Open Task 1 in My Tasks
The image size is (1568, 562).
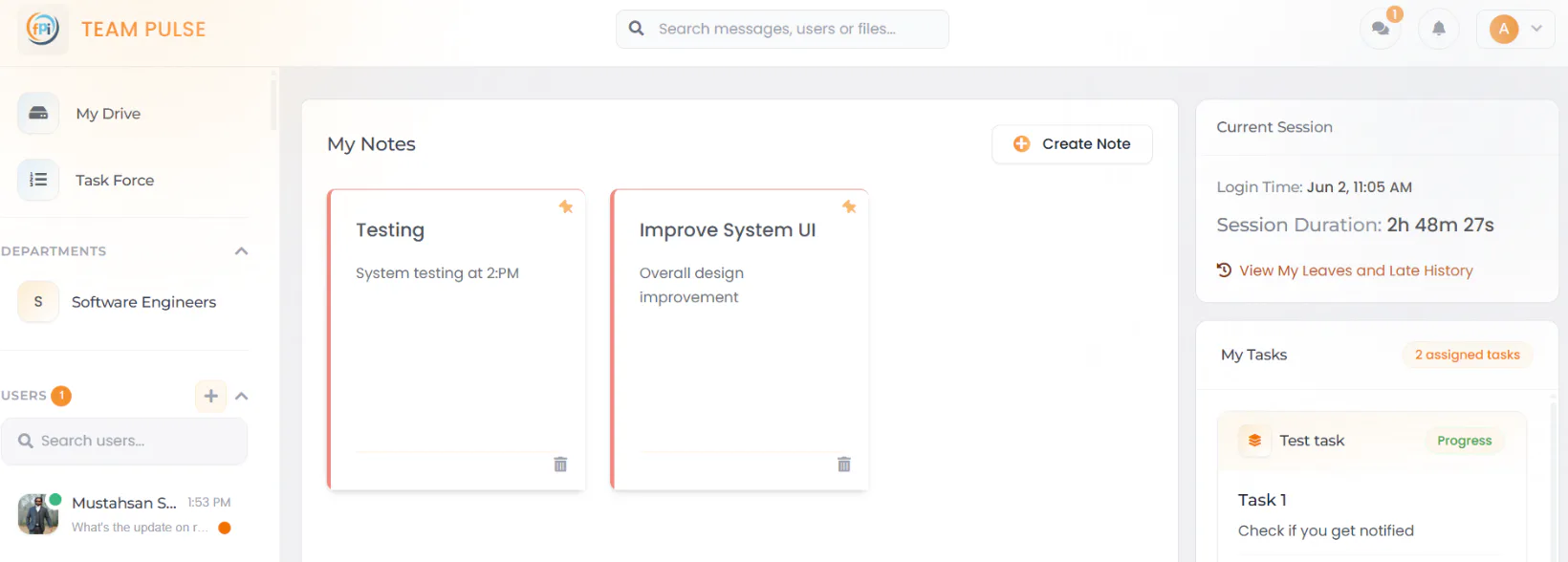point(1262,500)
